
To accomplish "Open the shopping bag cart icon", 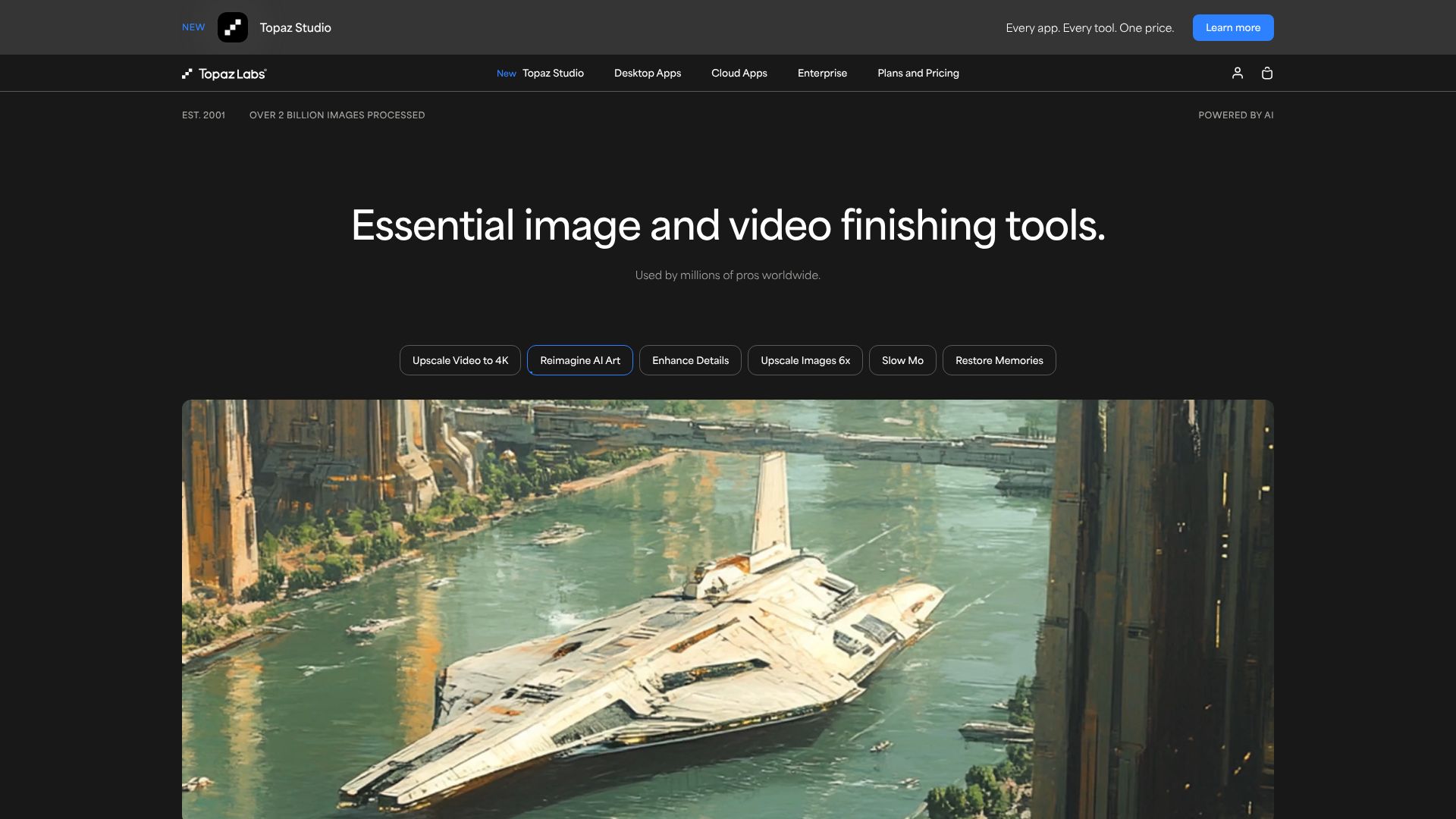I will [x=1266, y=73].
